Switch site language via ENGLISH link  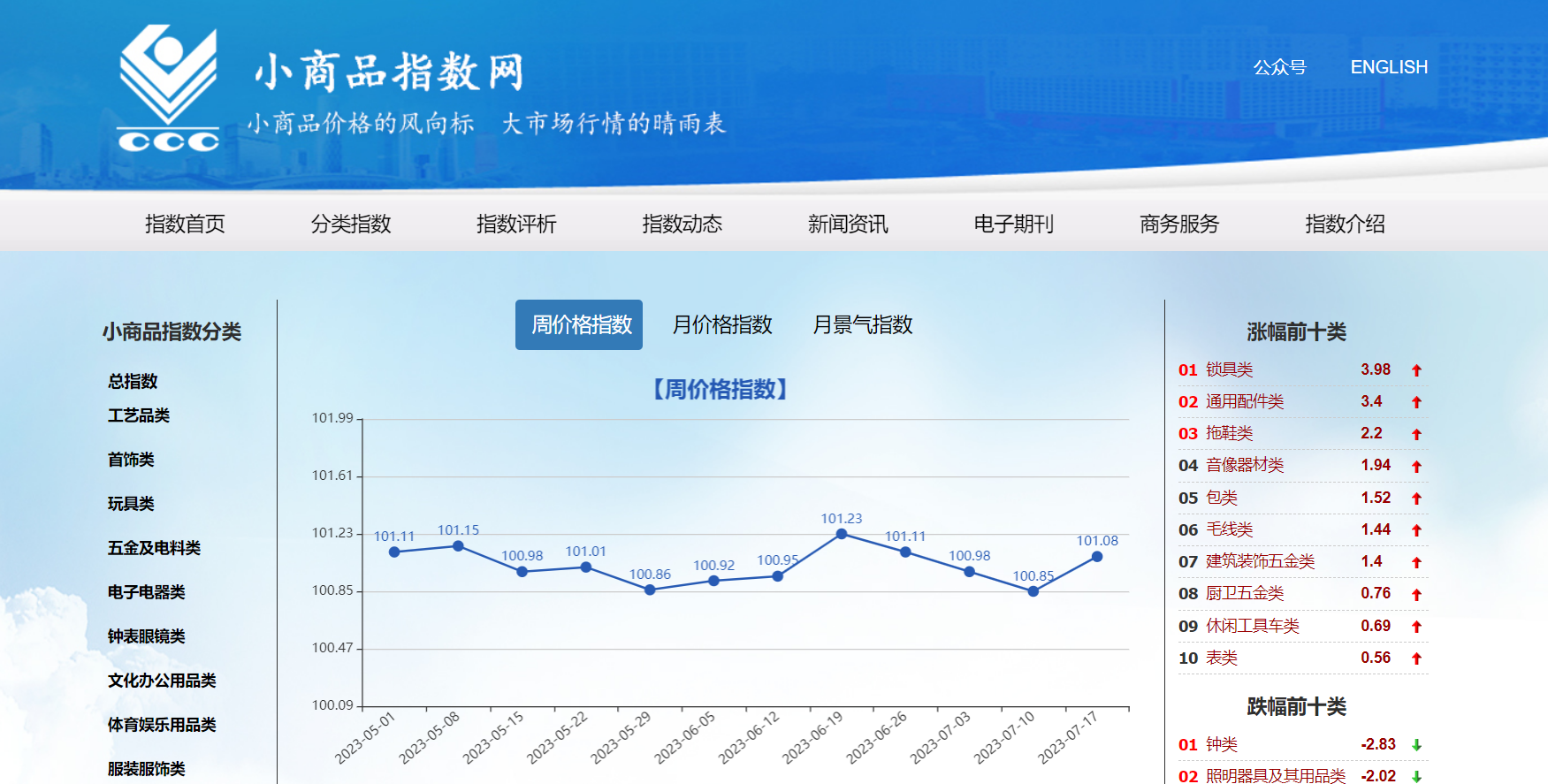1389,67
